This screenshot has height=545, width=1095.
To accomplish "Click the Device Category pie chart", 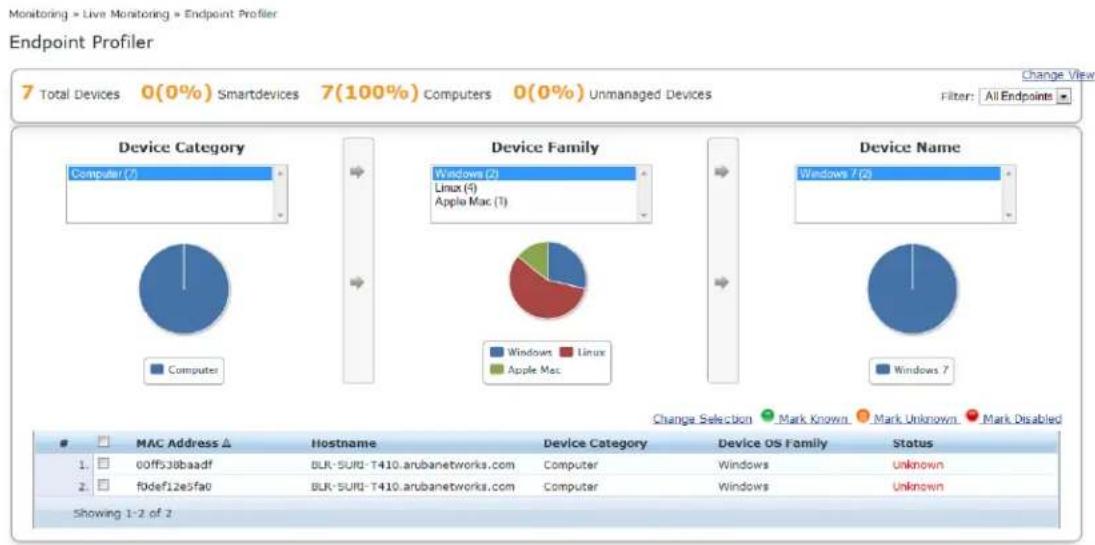I will click(x=184, y=289).
